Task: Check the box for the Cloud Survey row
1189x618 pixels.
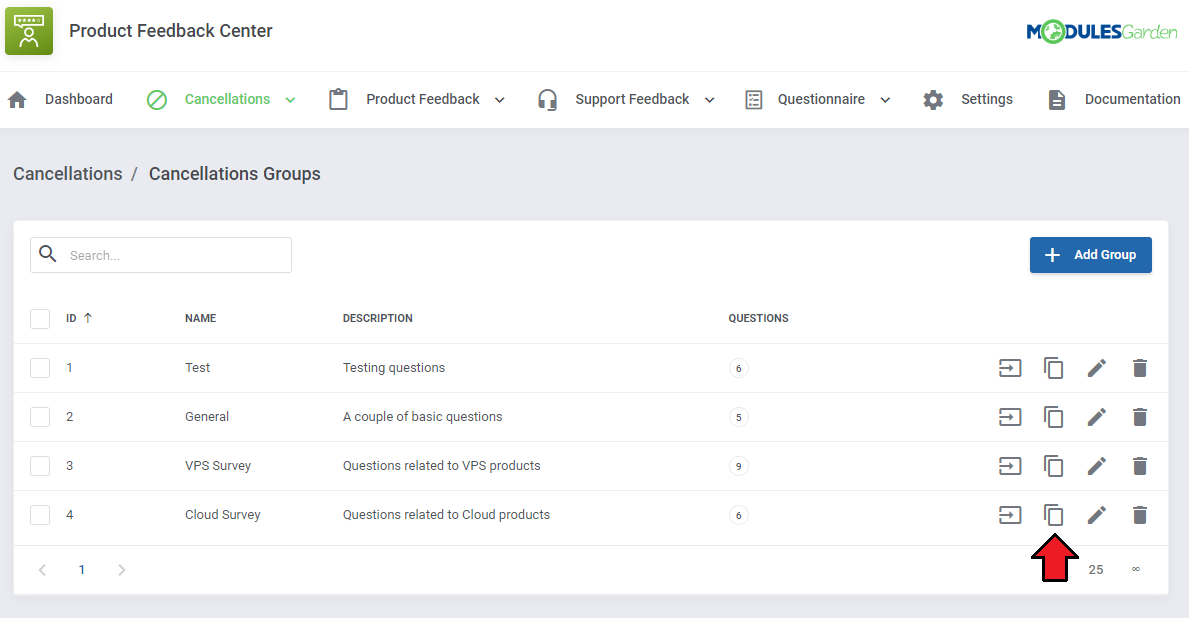Action: [x=40, y=515]
